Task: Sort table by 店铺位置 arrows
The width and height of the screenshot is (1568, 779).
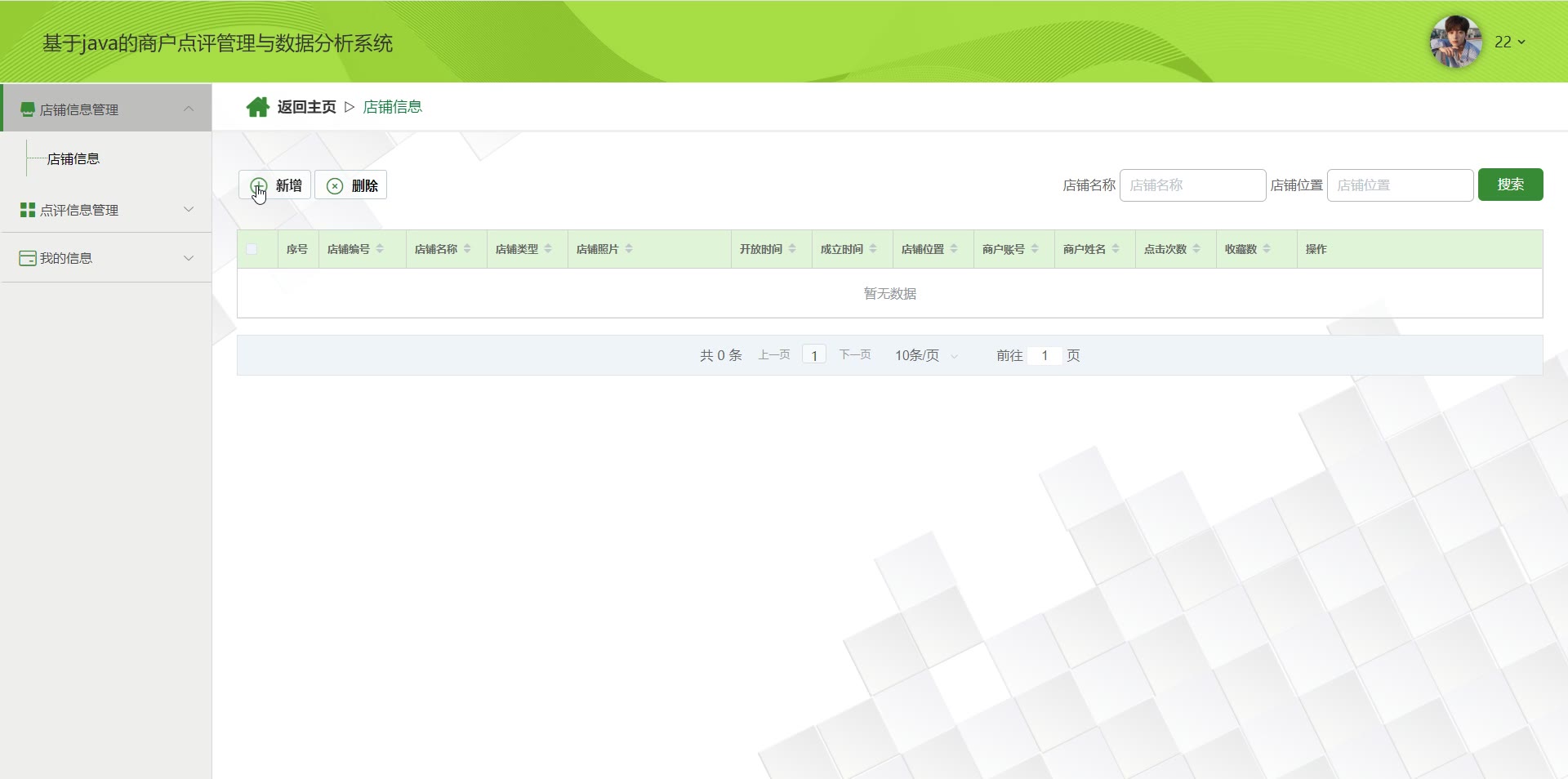Action: (954, 249)
